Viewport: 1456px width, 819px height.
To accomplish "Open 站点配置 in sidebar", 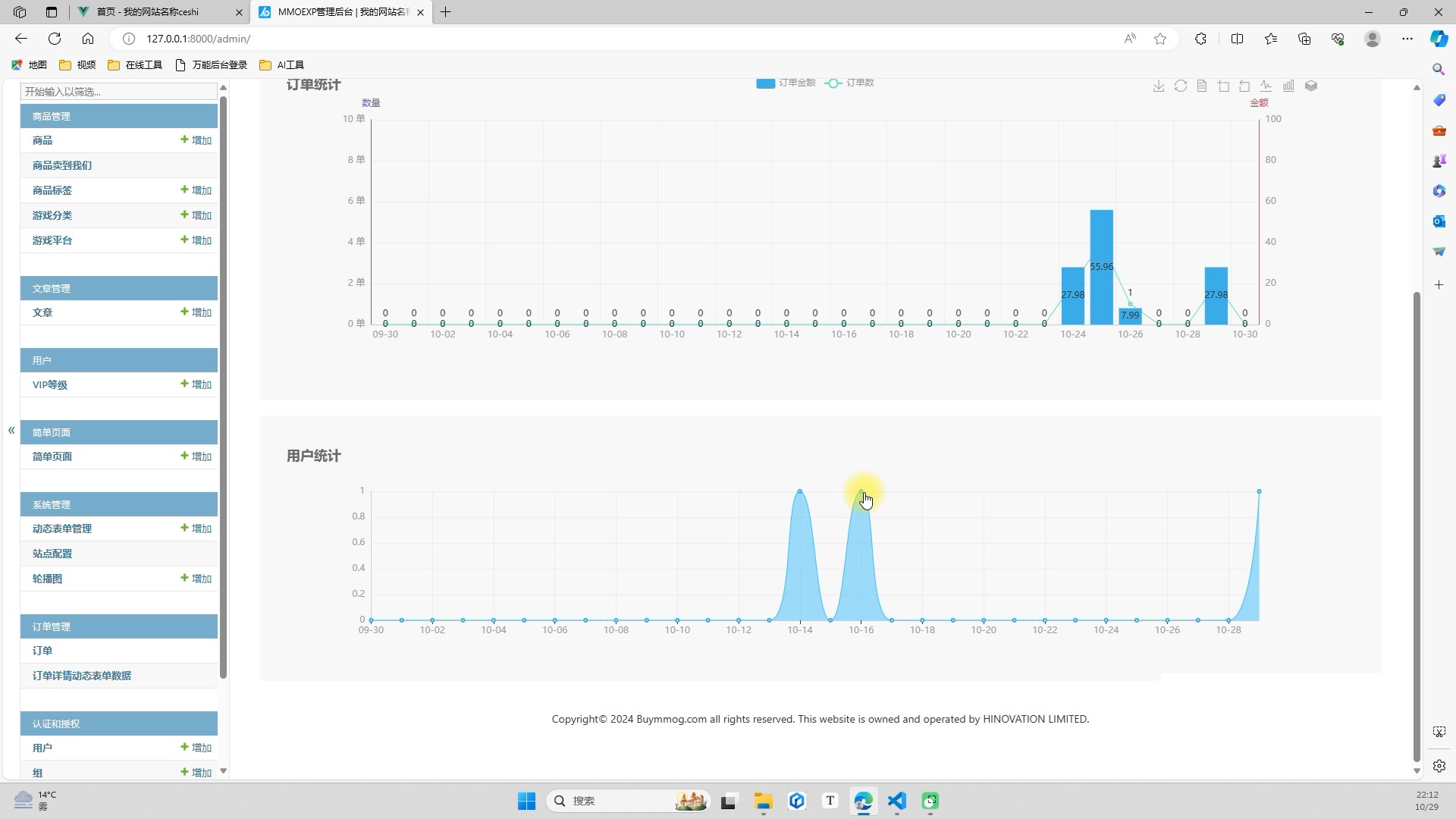I will [x=52, y=554].
